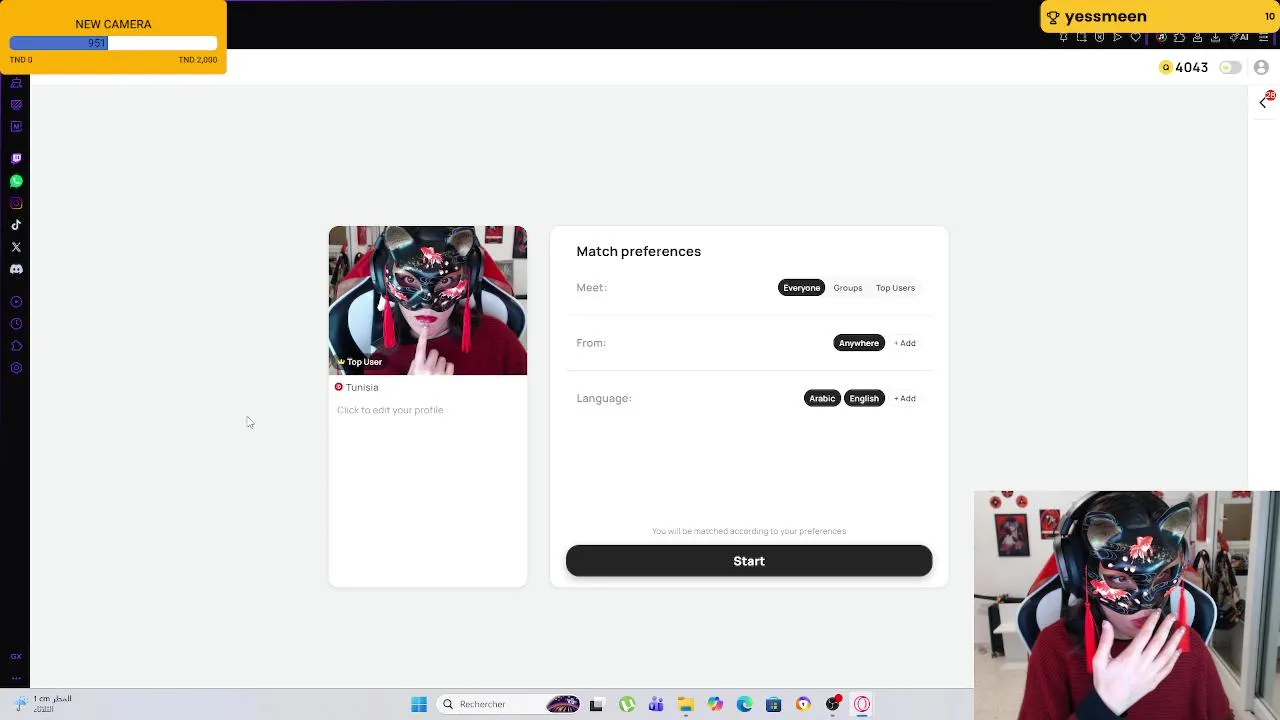Open downloads icon in browser toolbar
Screen dimensions: 1280x720
(1215, 37)
